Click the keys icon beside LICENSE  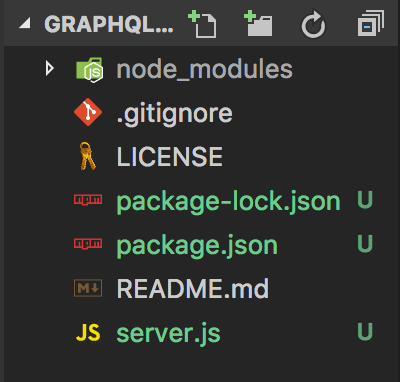pos(87,156)
